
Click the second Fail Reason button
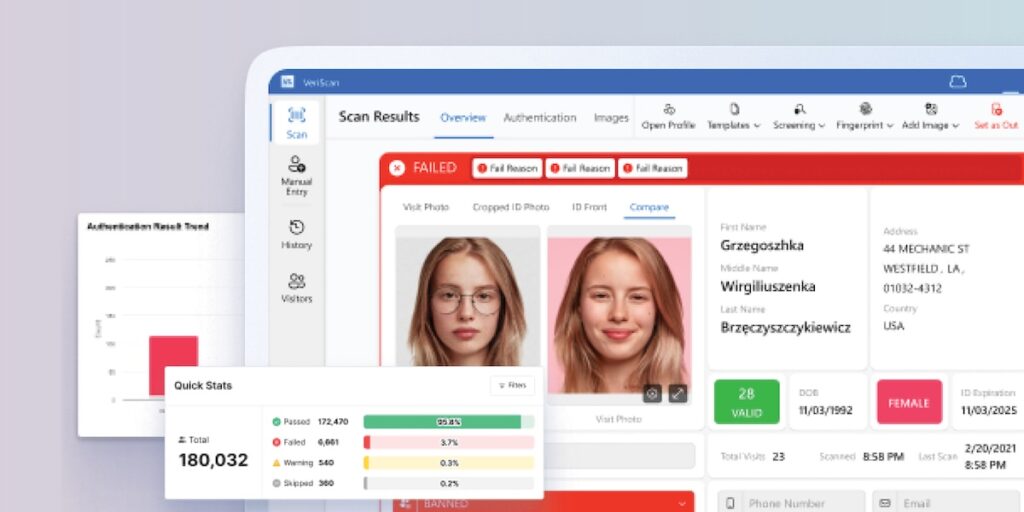pyautogui.click(x=580, y=168)
